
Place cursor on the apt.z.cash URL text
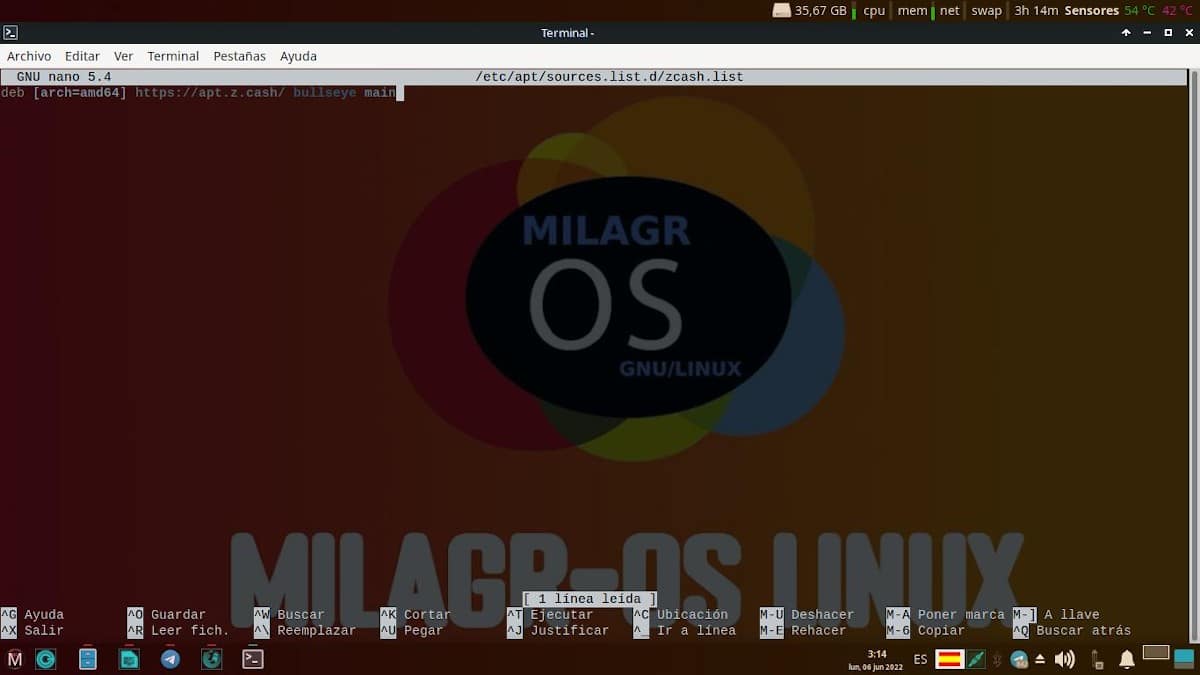coord(210,93)
